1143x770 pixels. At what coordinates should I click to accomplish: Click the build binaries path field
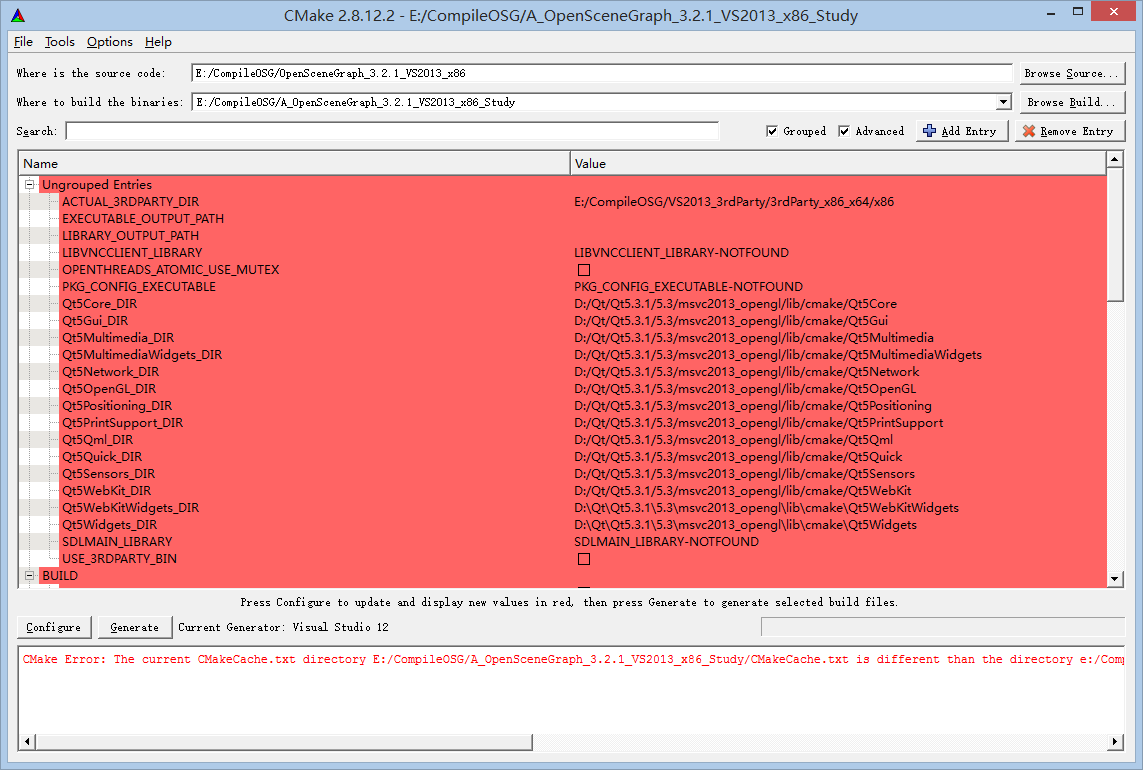594,102
